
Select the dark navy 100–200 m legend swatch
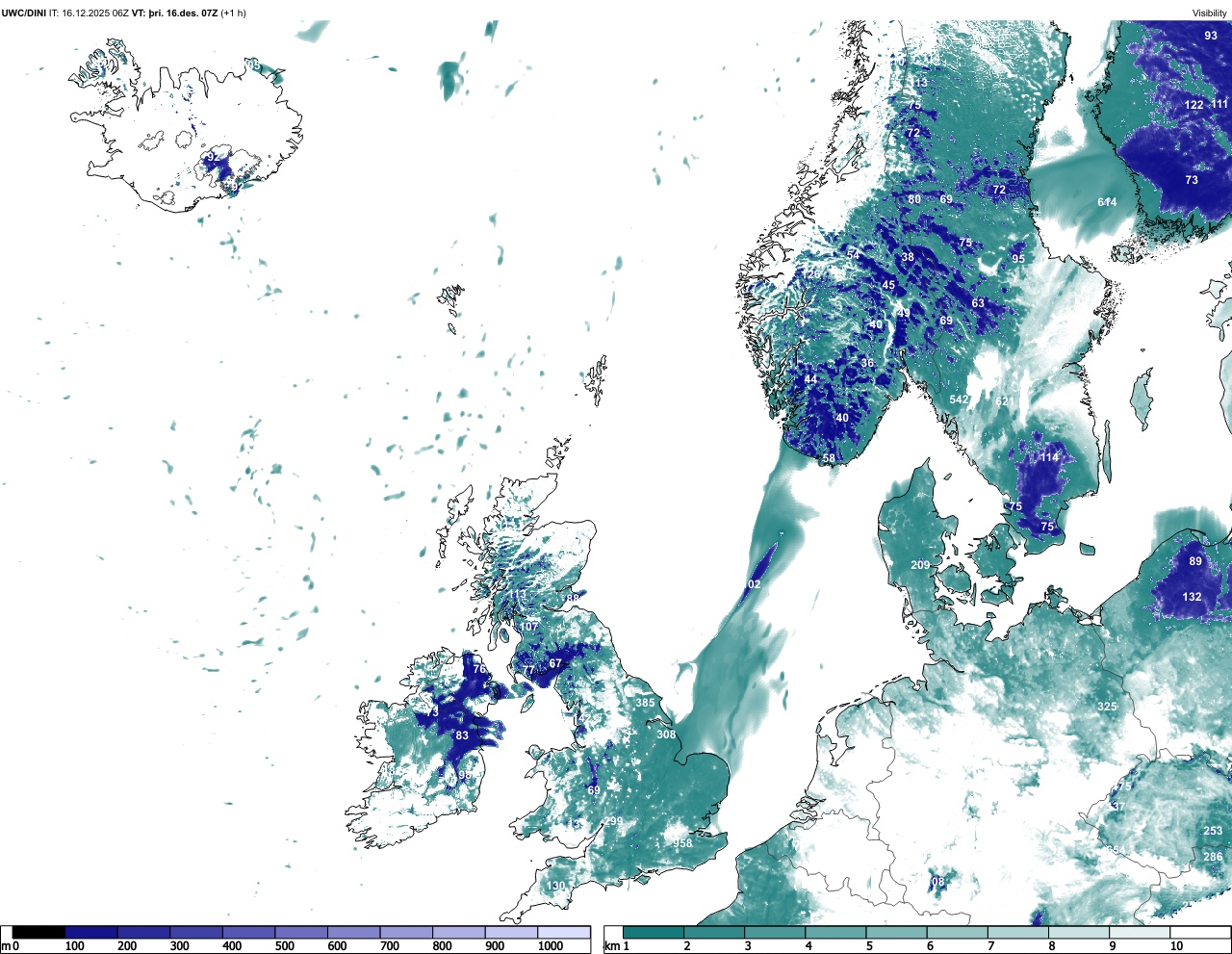click(x=91, y=933)
